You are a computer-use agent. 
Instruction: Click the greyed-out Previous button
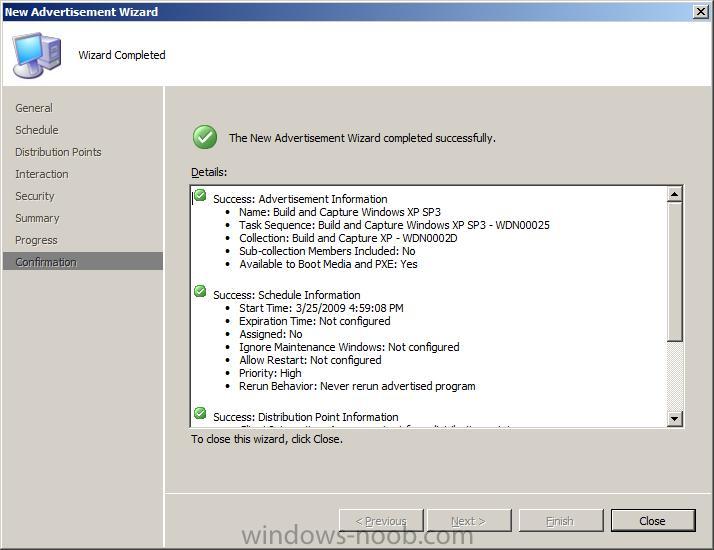tap(381, 520)
